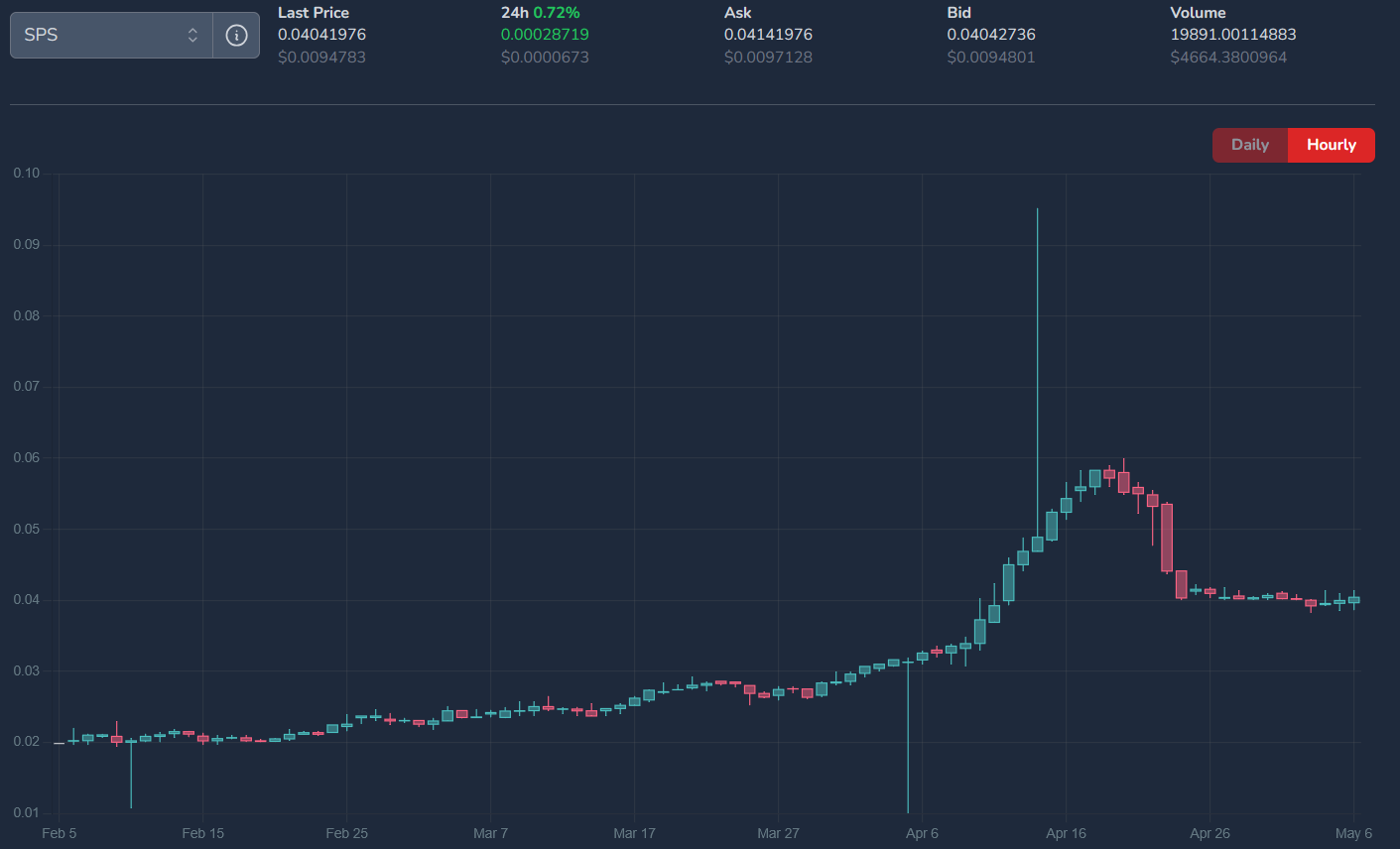Open the SPS token info icon
The height and width of the screenshot is (849, 1400).
236,36
